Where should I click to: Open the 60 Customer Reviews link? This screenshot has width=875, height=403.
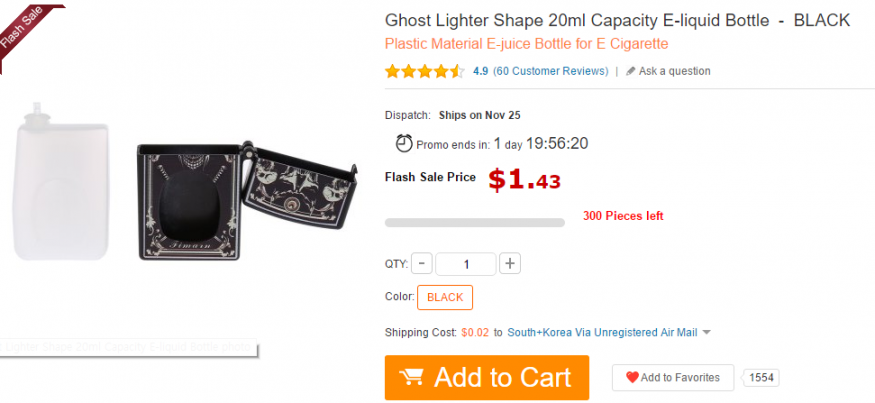tap(550, 71)
